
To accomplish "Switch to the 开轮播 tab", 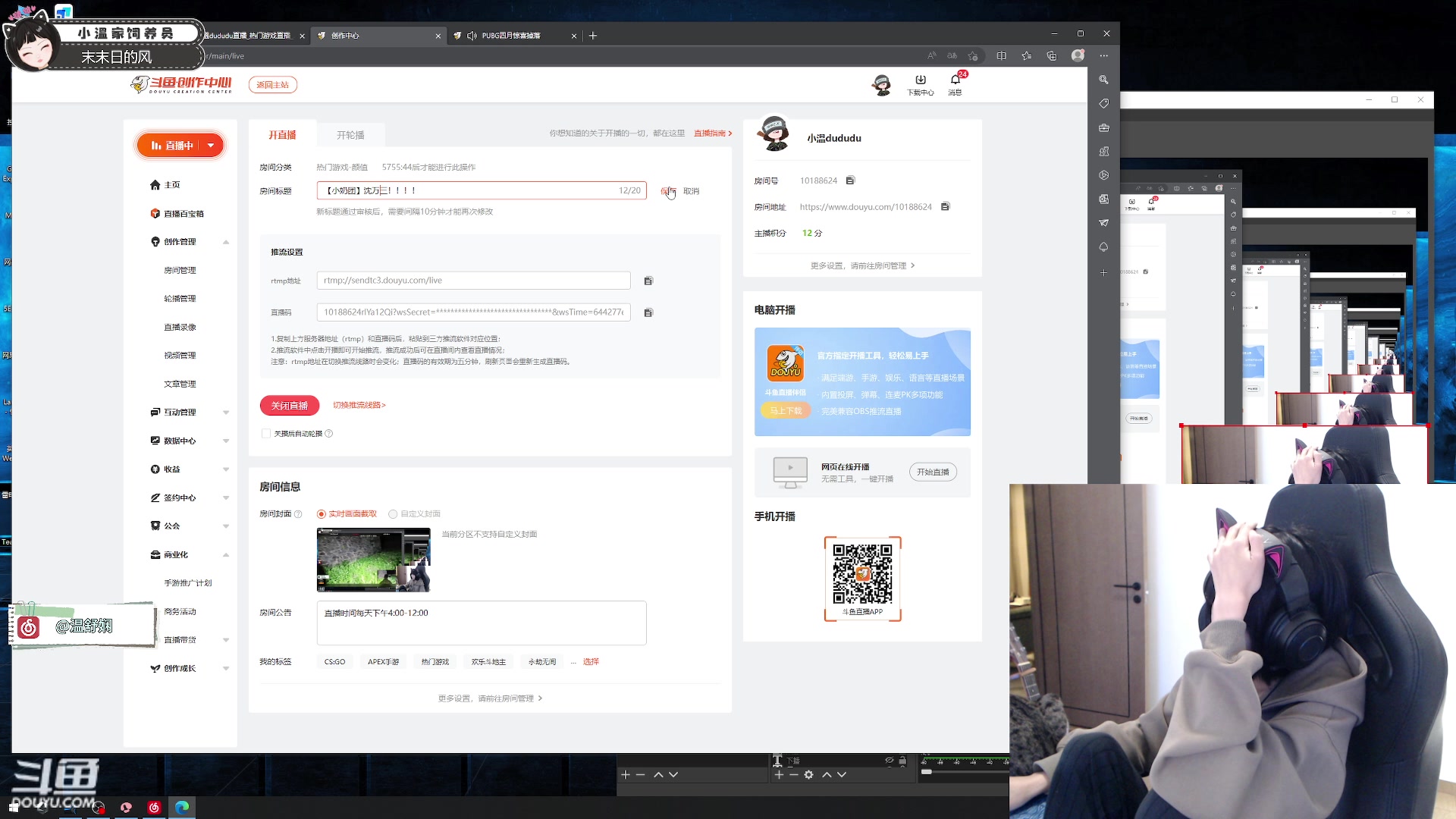I will click(350, 135).
